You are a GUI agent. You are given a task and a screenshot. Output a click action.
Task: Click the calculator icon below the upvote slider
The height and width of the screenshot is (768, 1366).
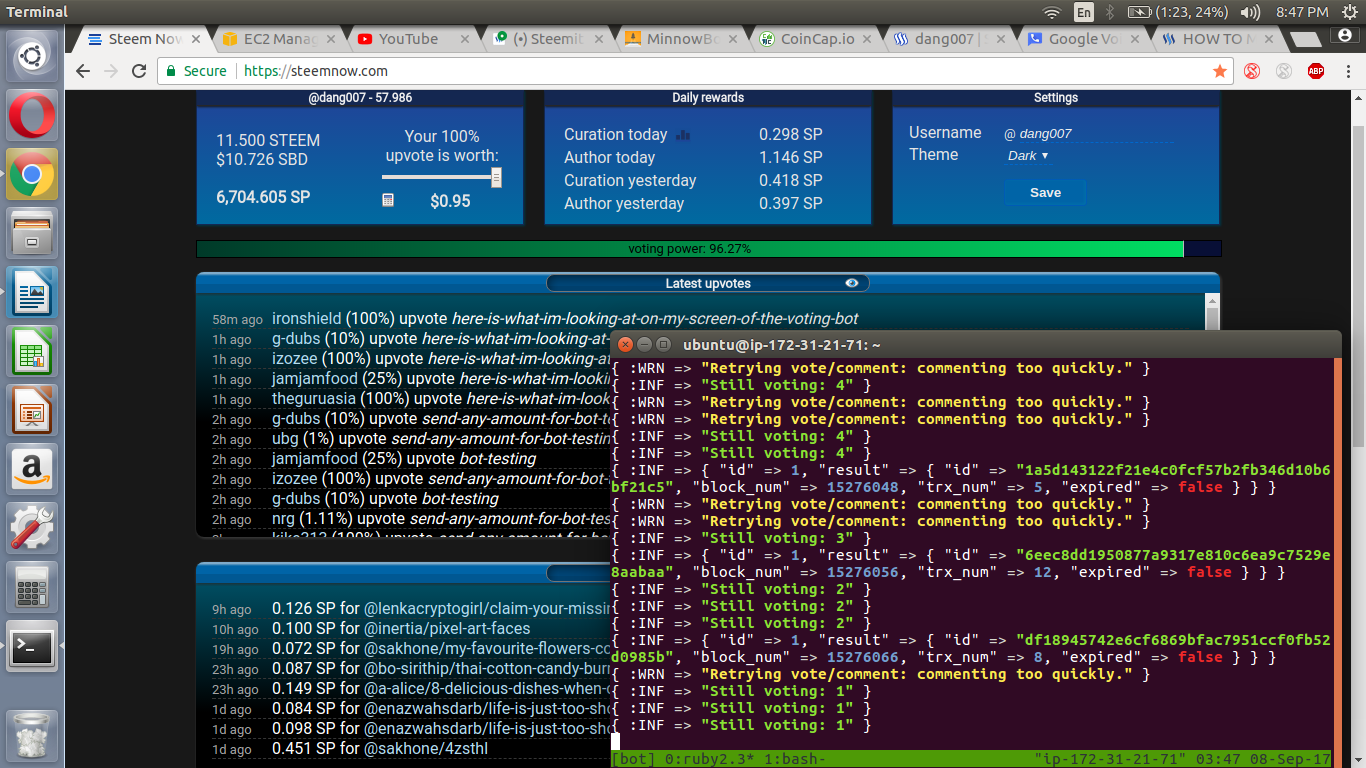point(388,200)
